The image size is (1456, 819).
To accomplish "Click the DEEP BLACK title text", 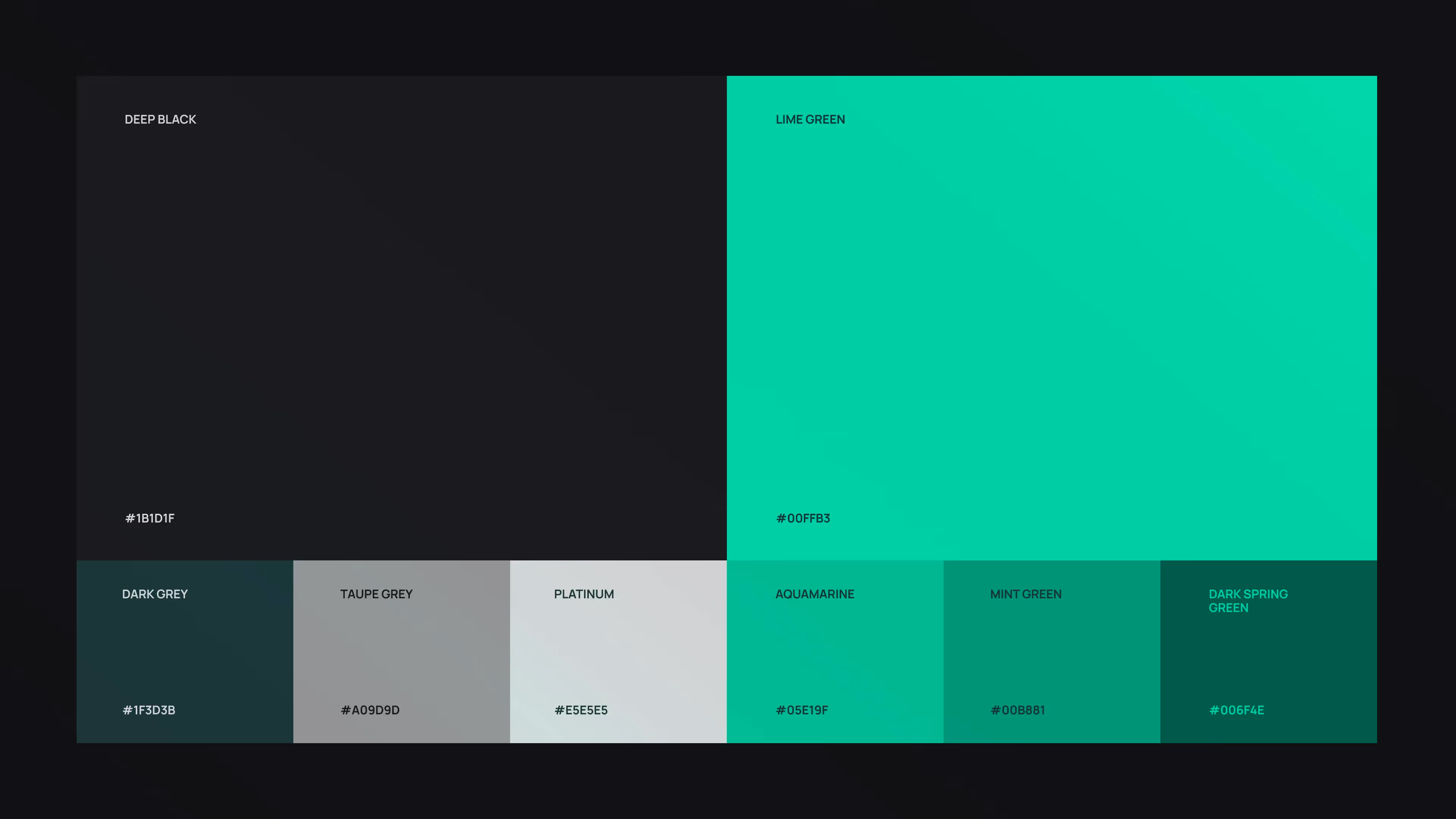I will (160, 119).
